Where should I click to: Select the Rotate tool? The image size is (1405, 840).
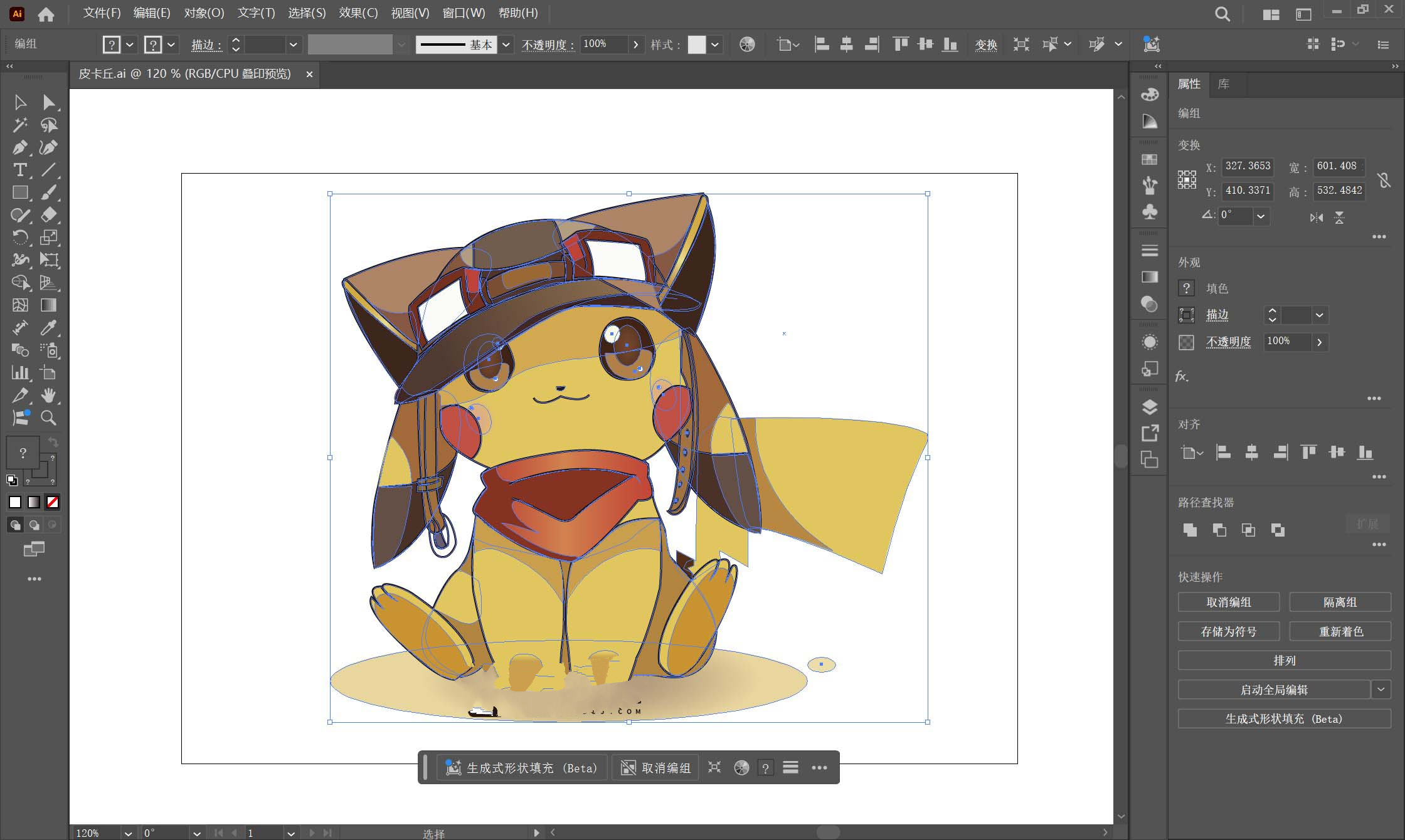(20, 238)
